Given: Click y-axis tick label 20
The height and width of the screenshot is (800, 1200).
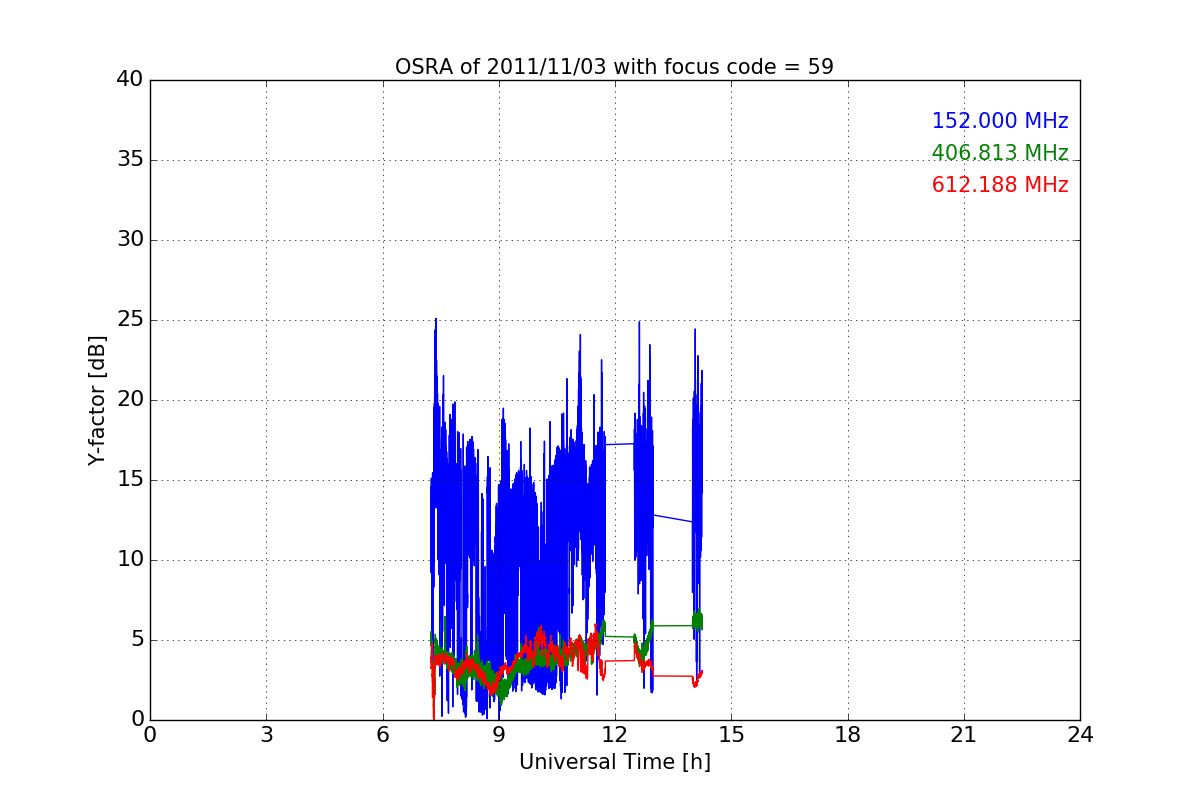Looking at the screenshot, I should (130, 400).
